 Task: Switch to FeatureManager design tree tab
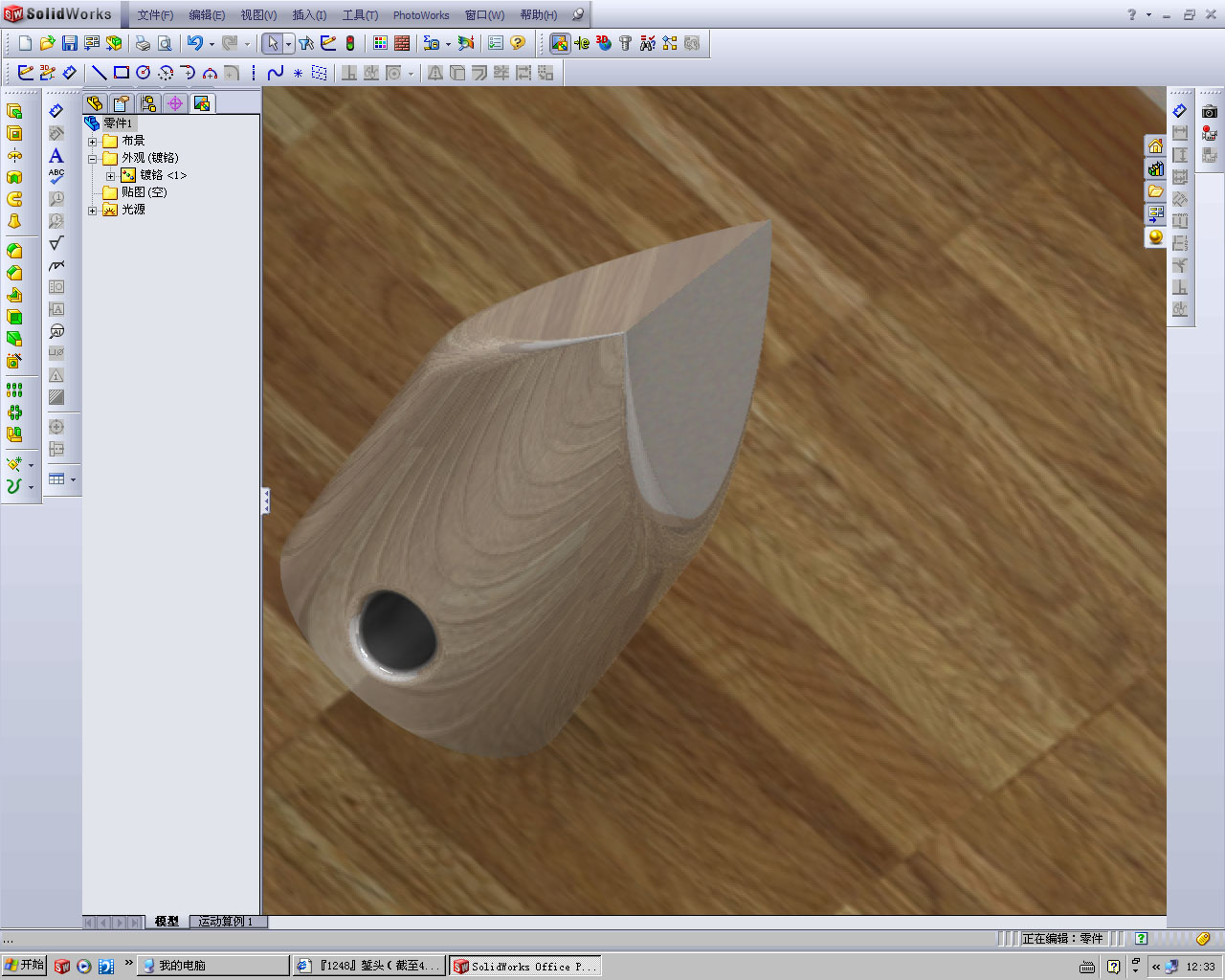(x=95, y=103)
